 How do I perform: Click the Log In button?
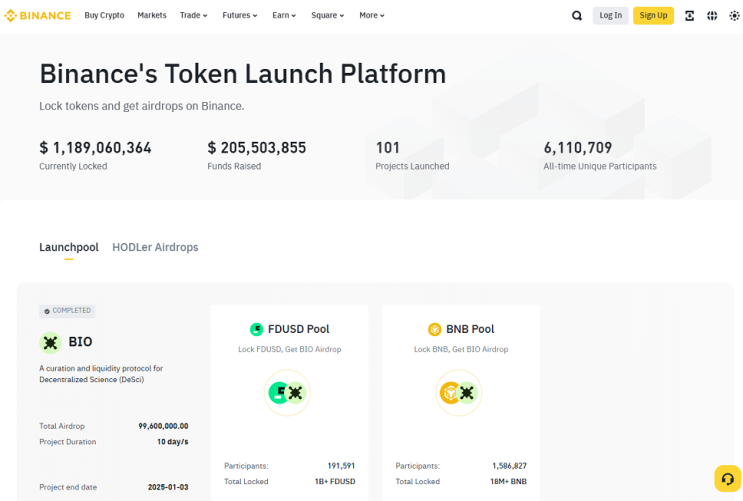point(610,16)
